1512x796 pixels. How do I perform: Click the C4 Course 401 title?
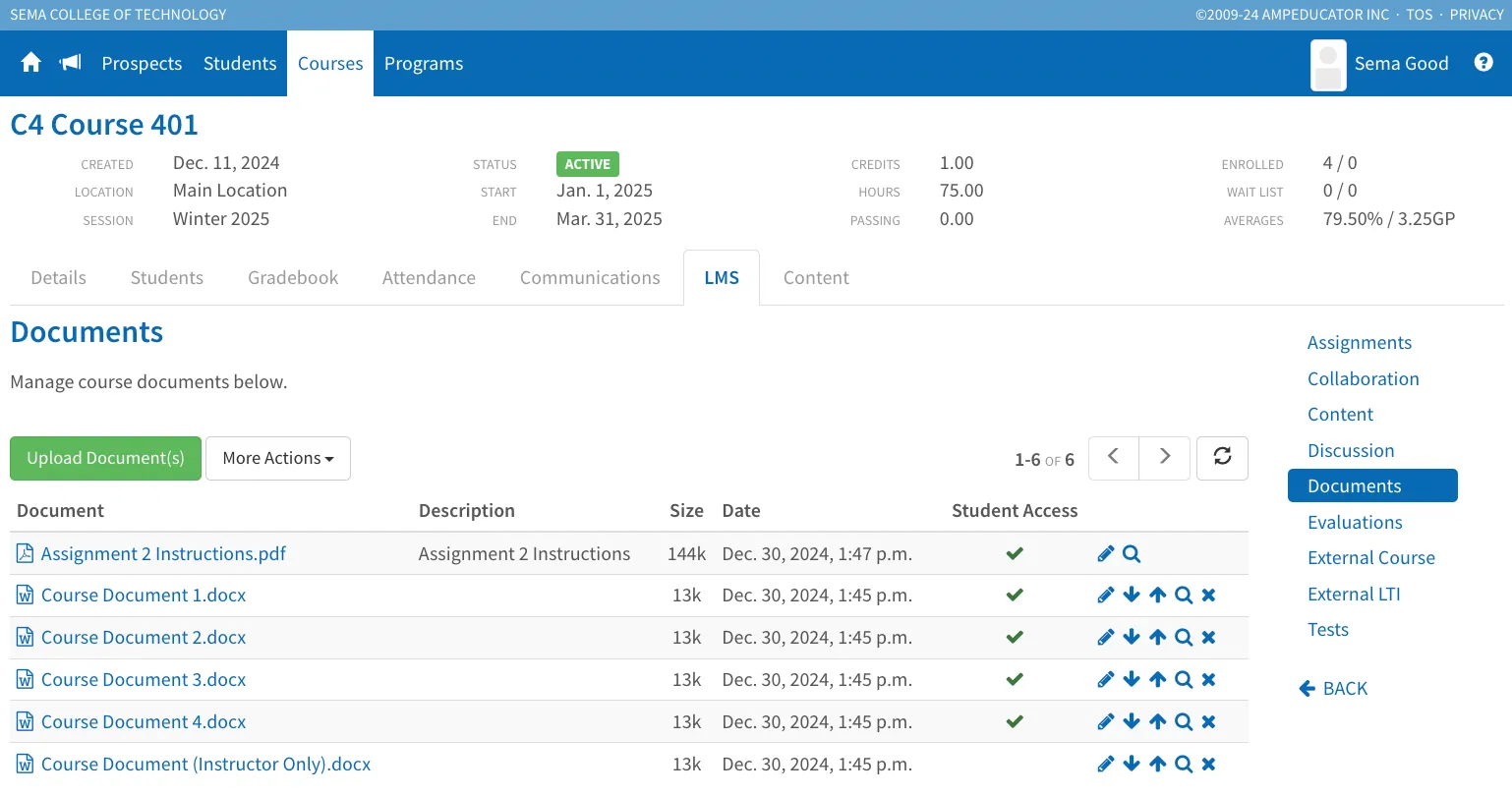[104, 125]
